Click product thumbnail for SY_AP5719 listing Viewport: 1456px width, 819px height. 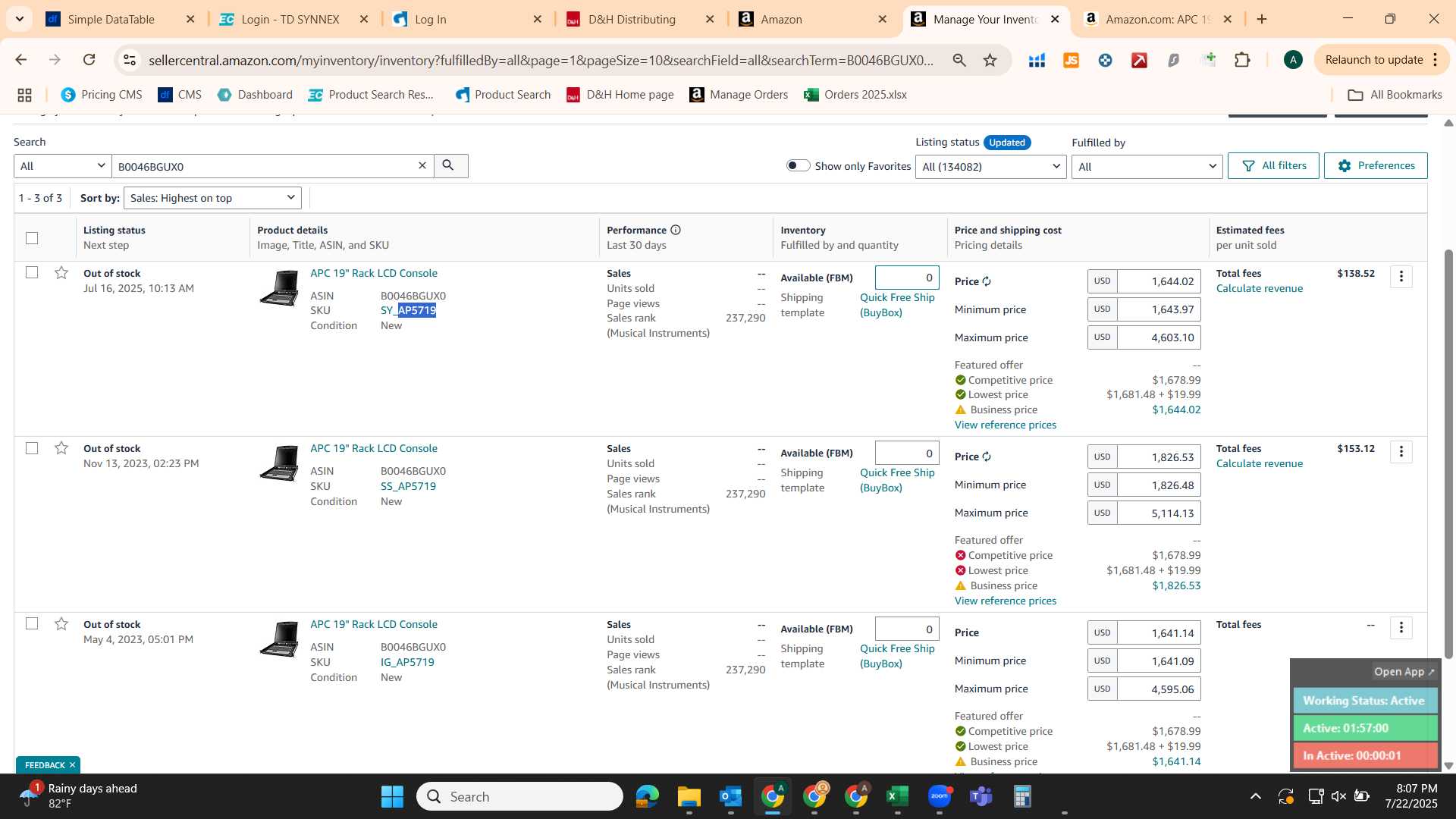(279, 288)
